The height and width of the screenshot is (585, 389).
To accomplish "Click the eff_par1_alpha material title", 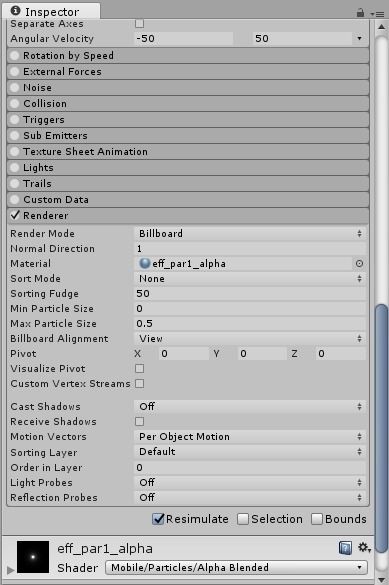I will [105, 548].
